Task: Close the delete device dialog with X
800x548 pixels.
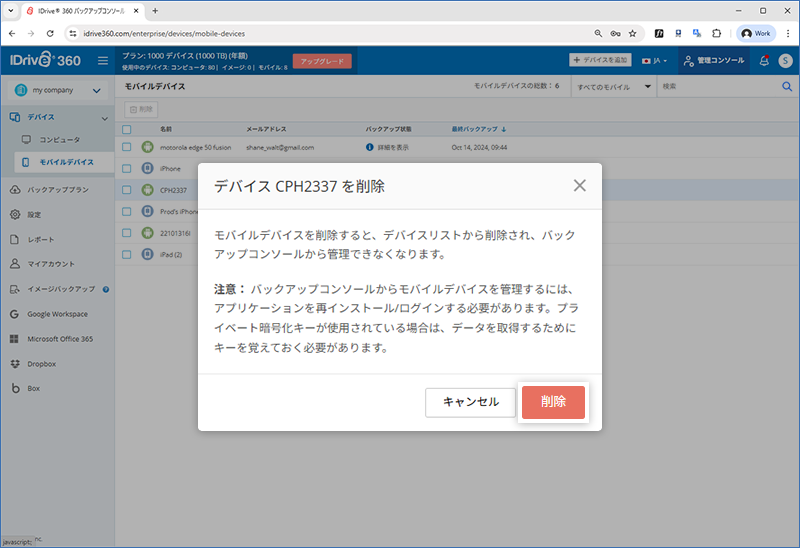Action: (x=579, y=186)
